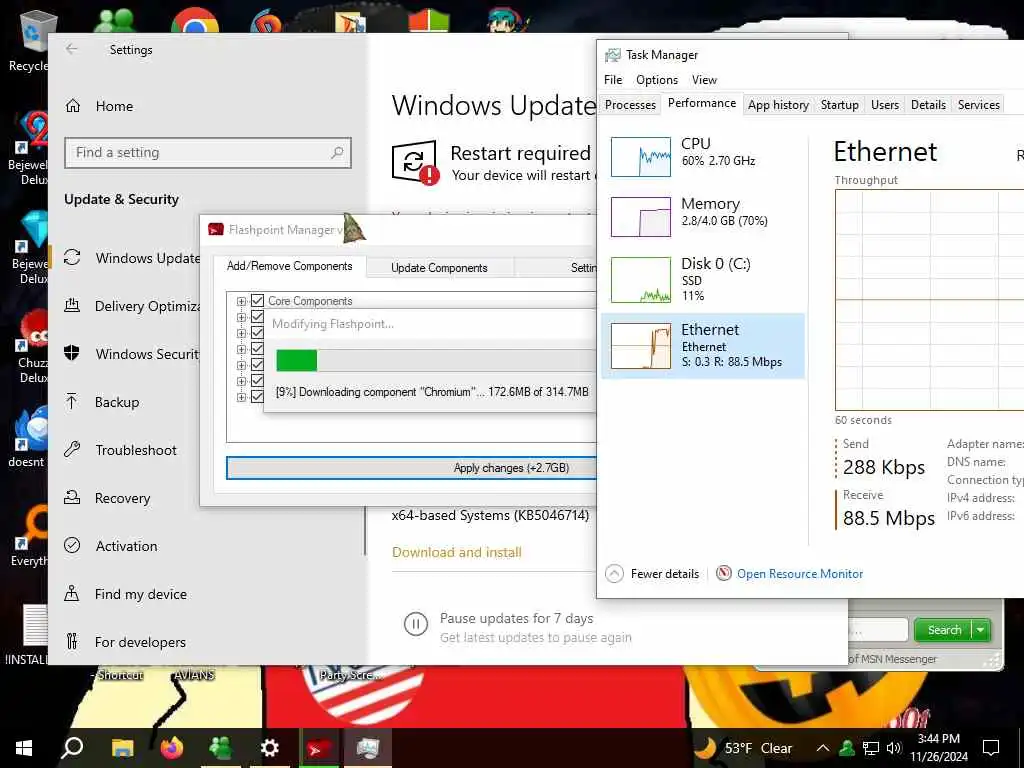Screen dimensions: 1024x768
Task: Switch to the Processes tab
Action: [630, 105]
